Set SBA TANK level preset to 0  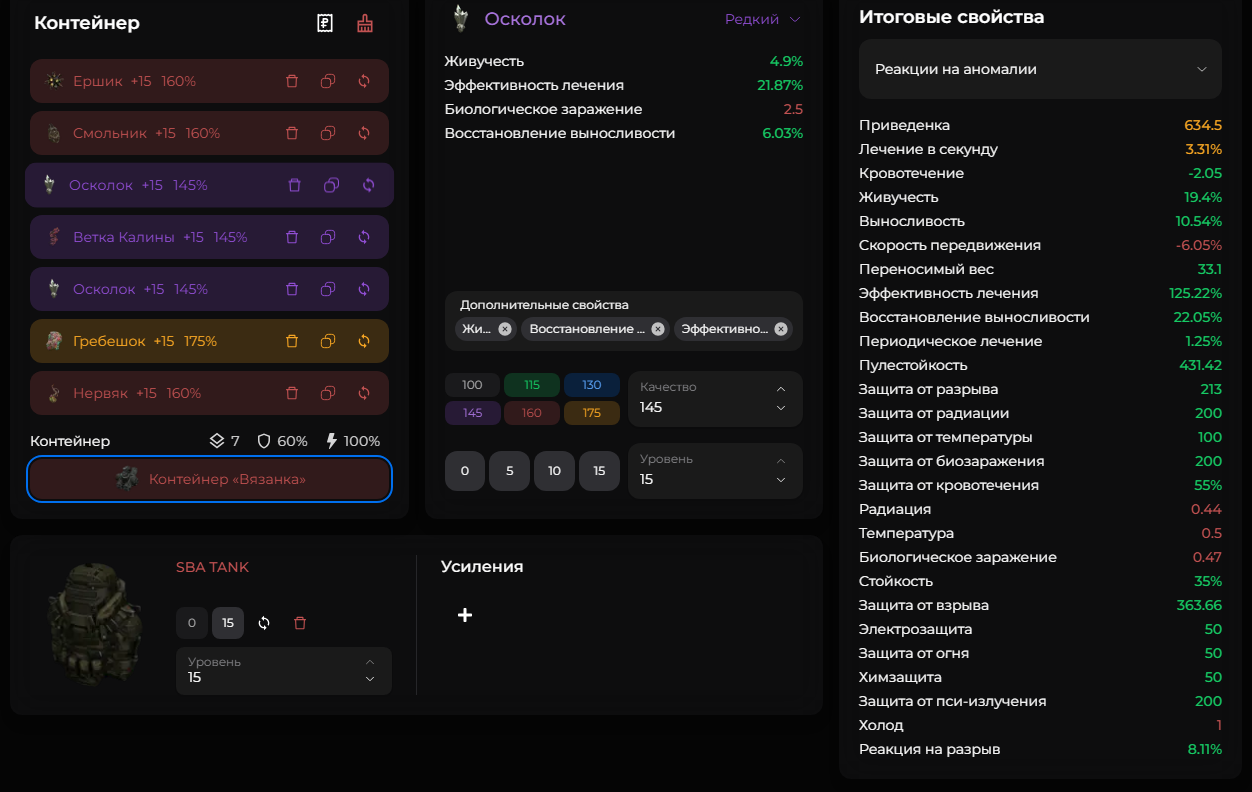[192, 623]
